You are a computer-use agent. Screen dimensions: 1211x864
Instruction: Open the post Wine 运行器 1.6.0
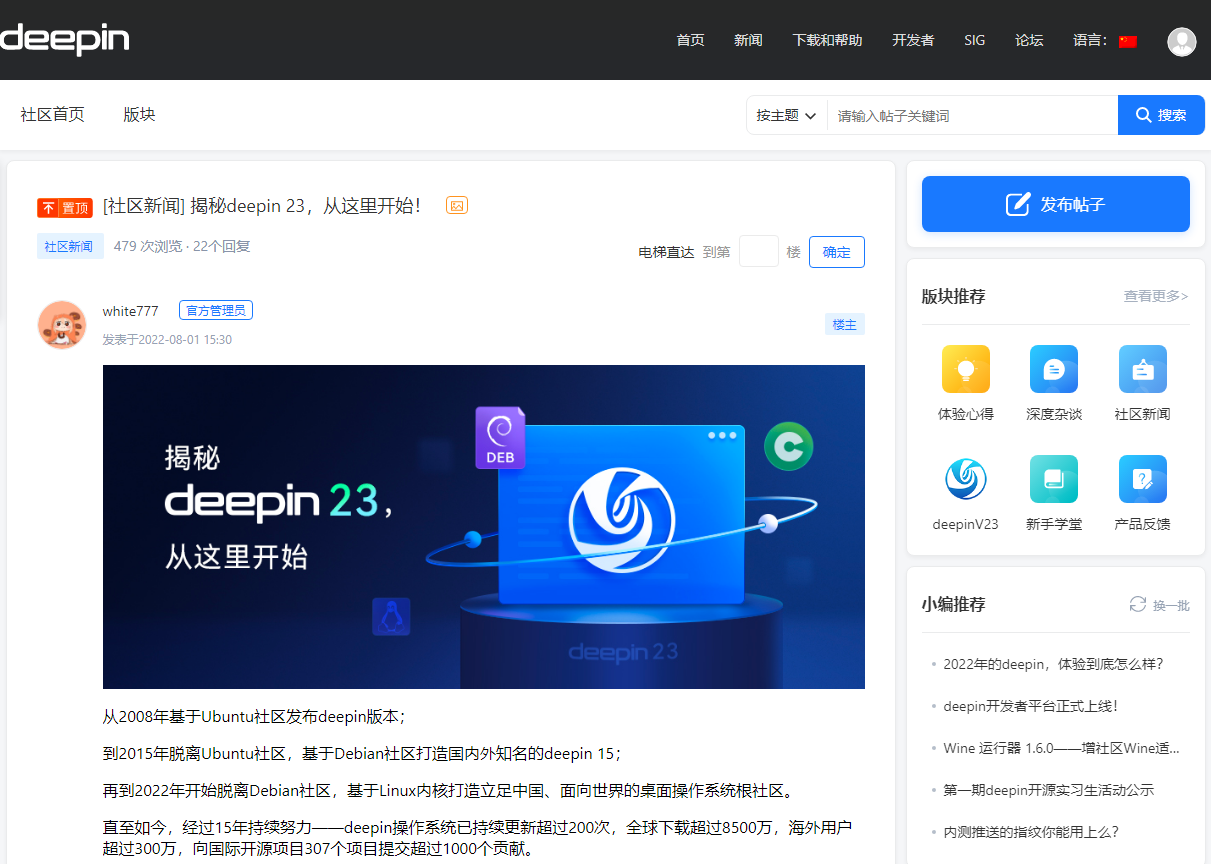pyautogui.click(x=1061, y=748)
